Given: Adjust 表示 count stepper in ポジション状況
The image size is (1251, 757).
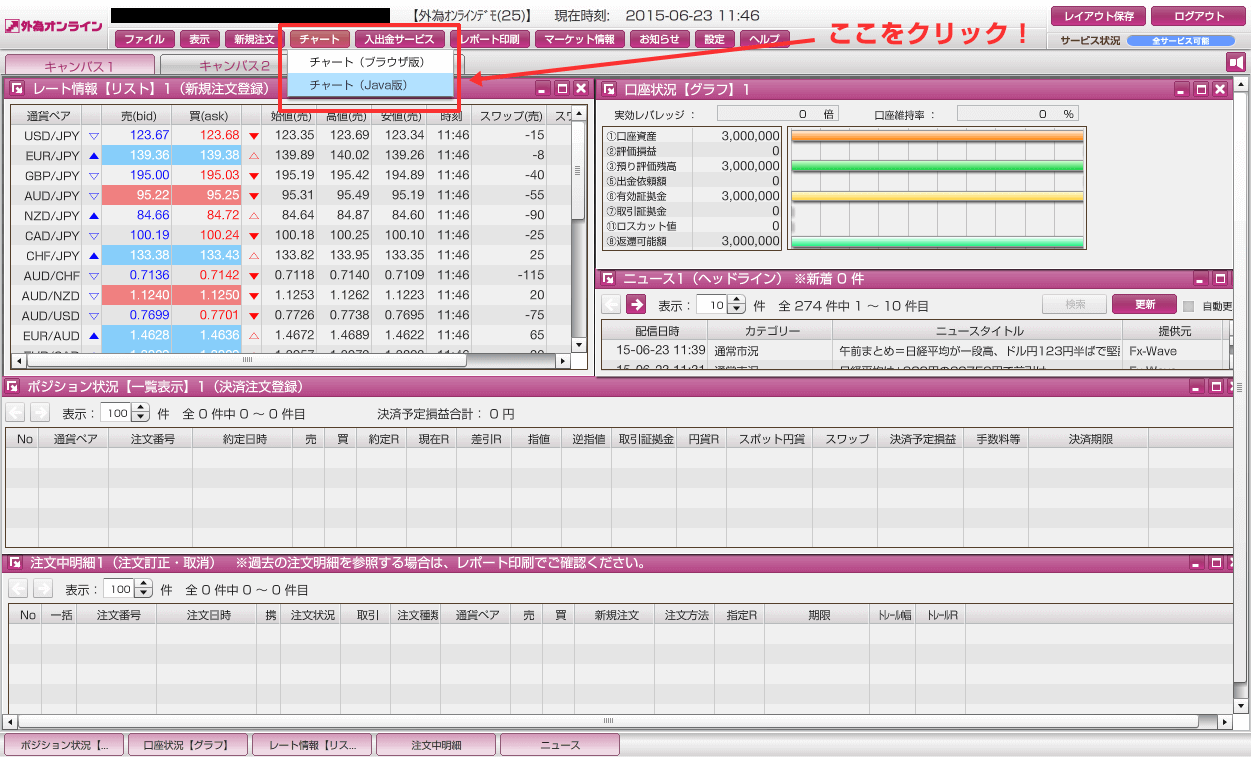Looking at the screenshot, I should pos(141,412).
